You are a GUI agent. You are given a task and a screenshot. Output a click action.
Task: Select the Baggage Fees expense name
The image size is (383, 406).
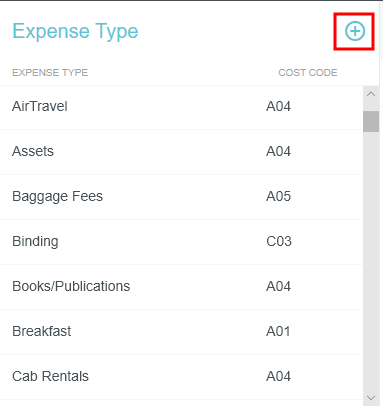click(x=57, y=196)
